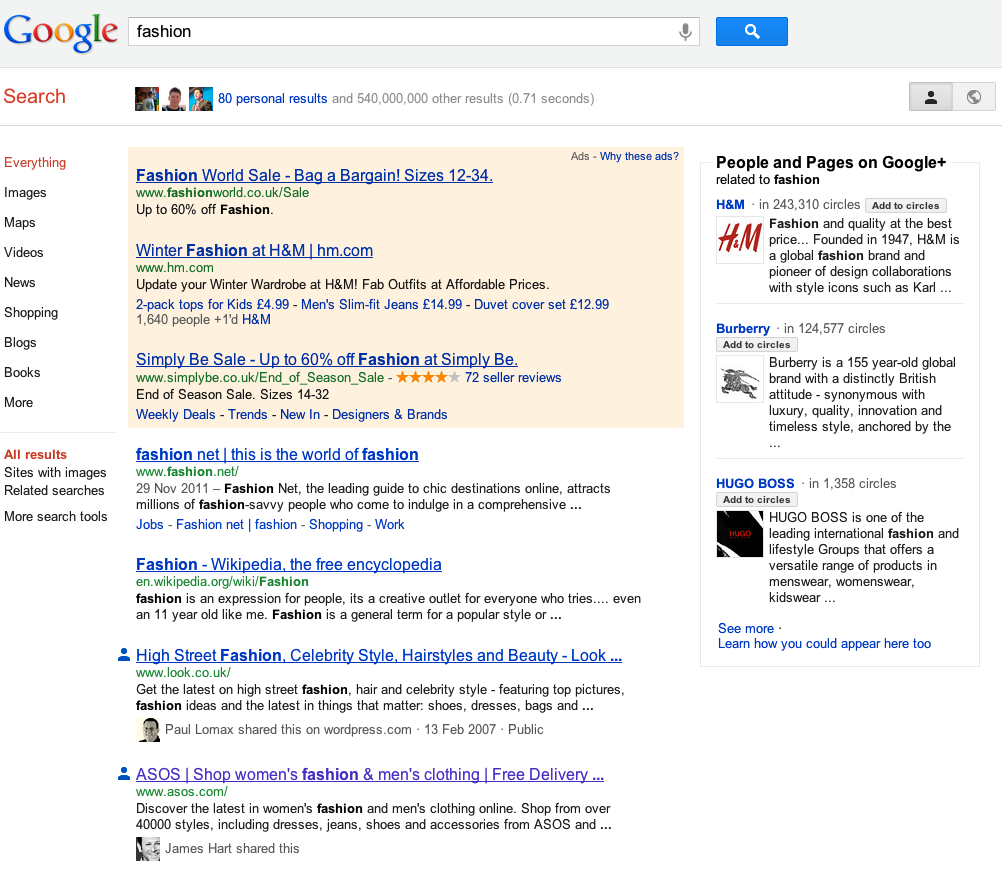Select Books search category
Viewport: 1002px width, 875px height.
(x=22, y=373)
